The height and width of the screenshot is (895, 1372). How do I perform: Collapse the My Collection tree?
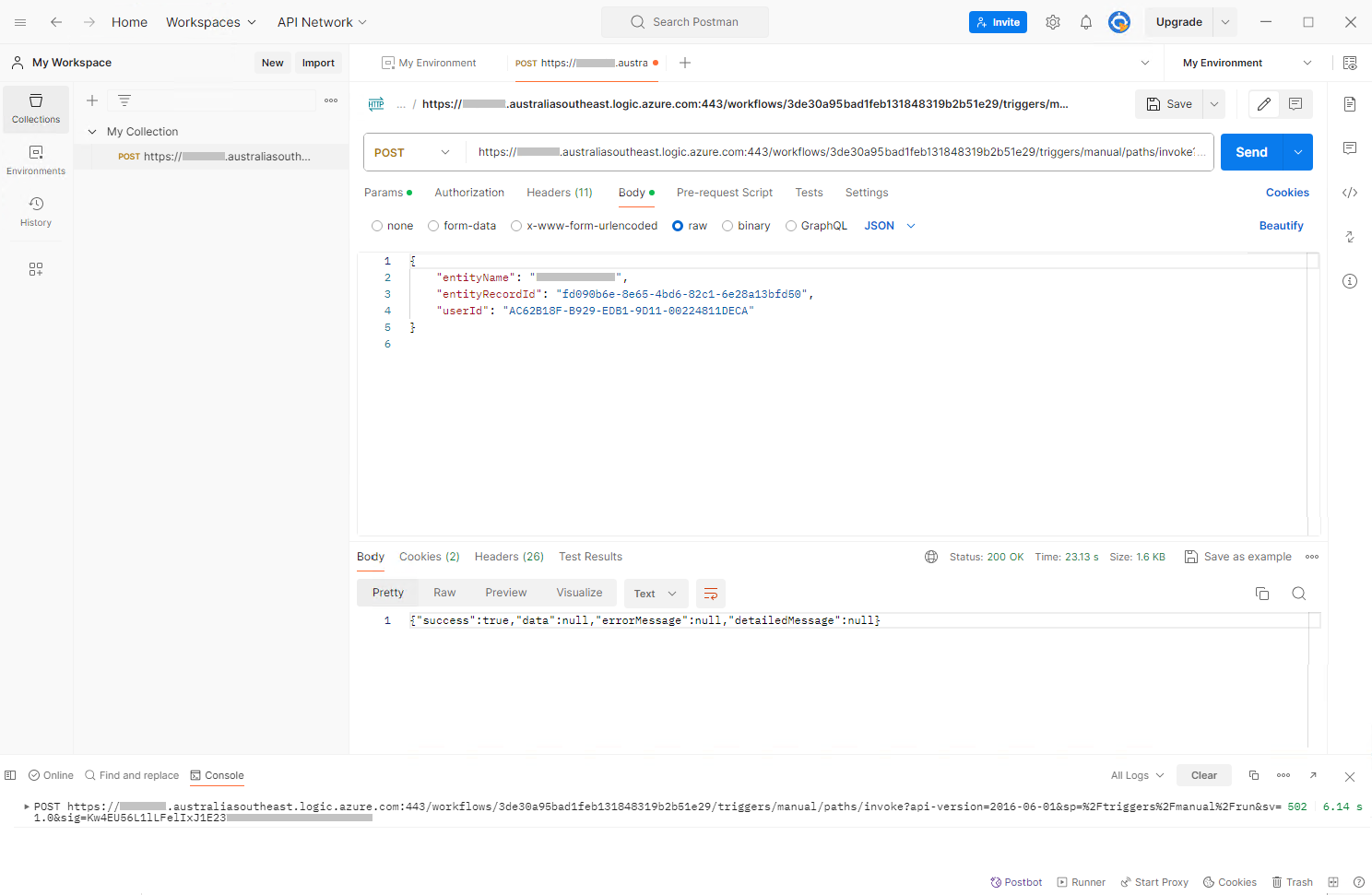92,132
